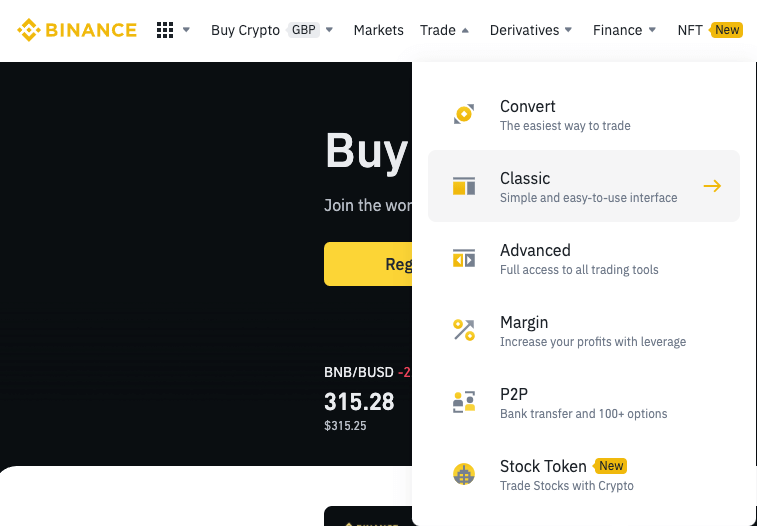Click the Margin percent icon
This screenshot has height=526, width=757.
coord(464,331)
